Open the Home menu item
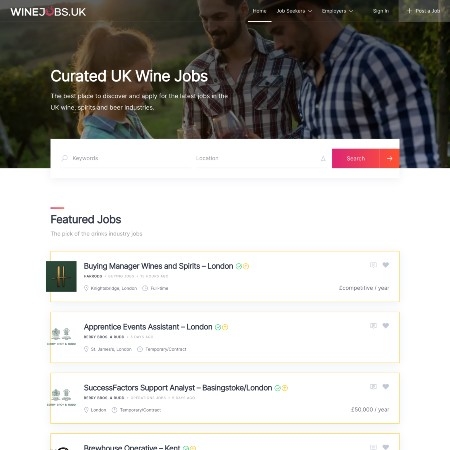The image size is (450, 450). [259, 11]
